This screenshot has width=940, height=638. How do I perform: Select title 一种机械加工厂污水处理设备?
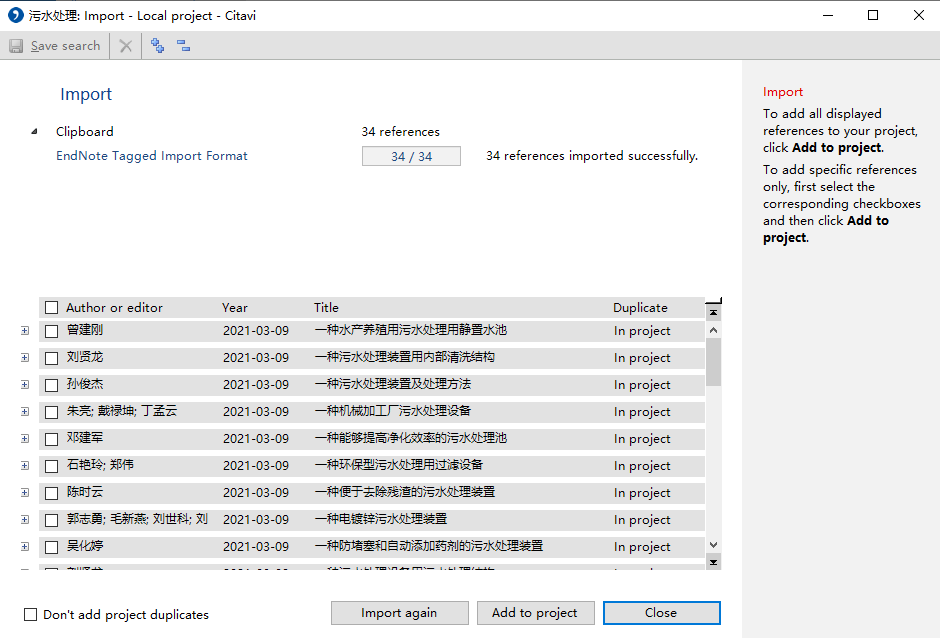(393, 411)
